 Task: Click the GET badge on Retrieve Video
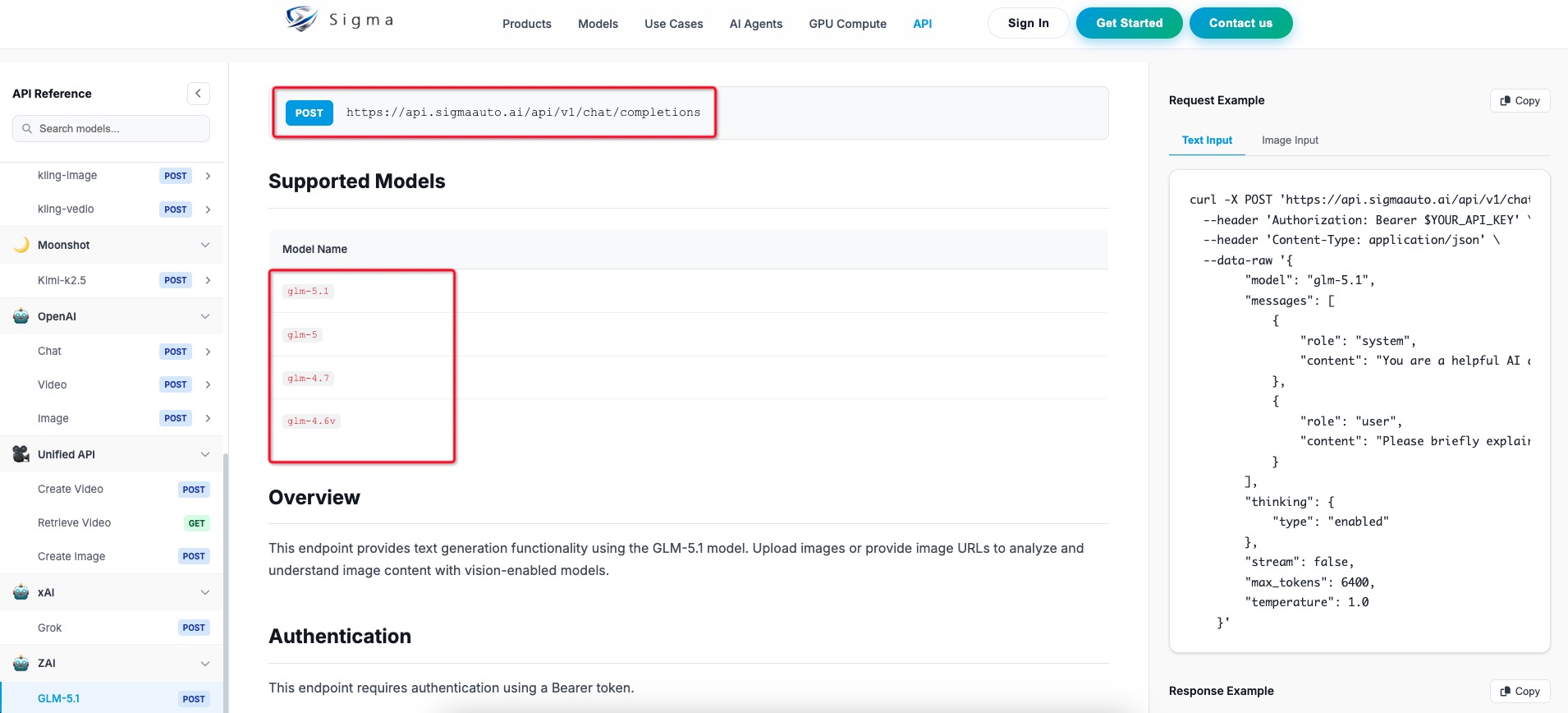(197, 523)
